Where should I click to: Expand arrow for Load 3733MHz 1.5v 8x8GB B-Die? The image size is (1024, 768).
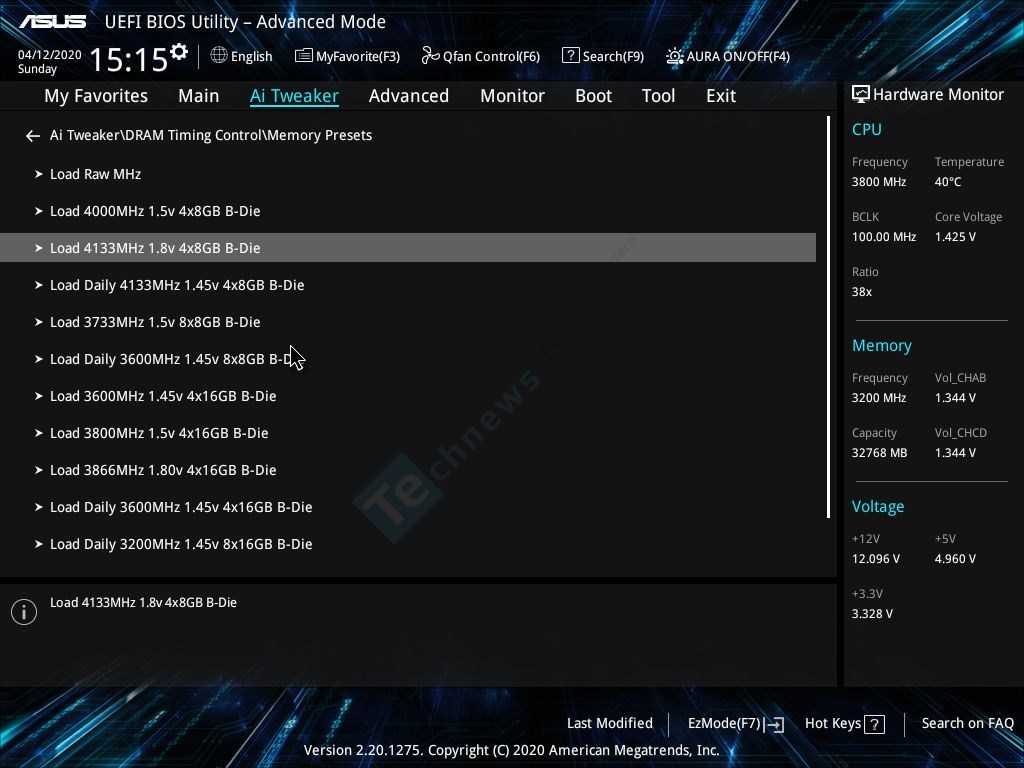[x=39, y=323]
